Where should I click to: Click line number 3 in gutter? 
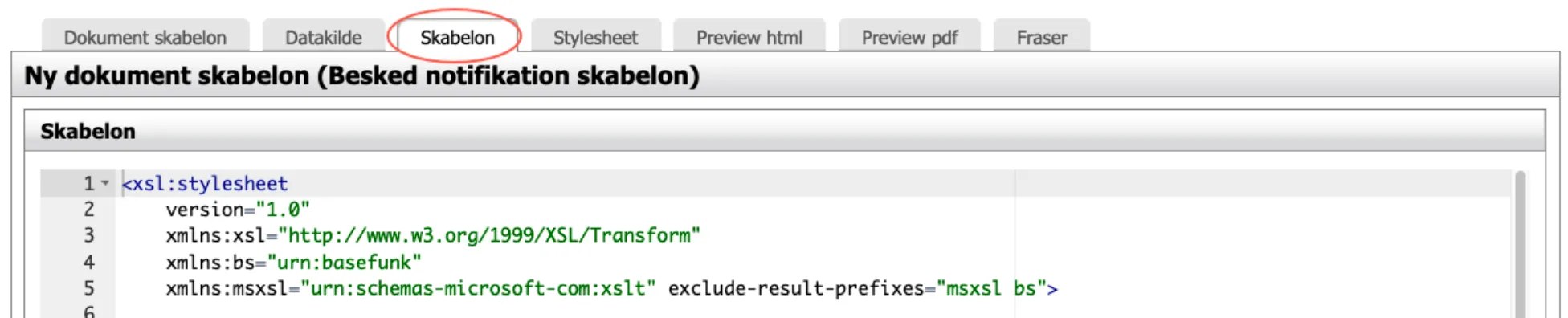(x=89, y=235)
